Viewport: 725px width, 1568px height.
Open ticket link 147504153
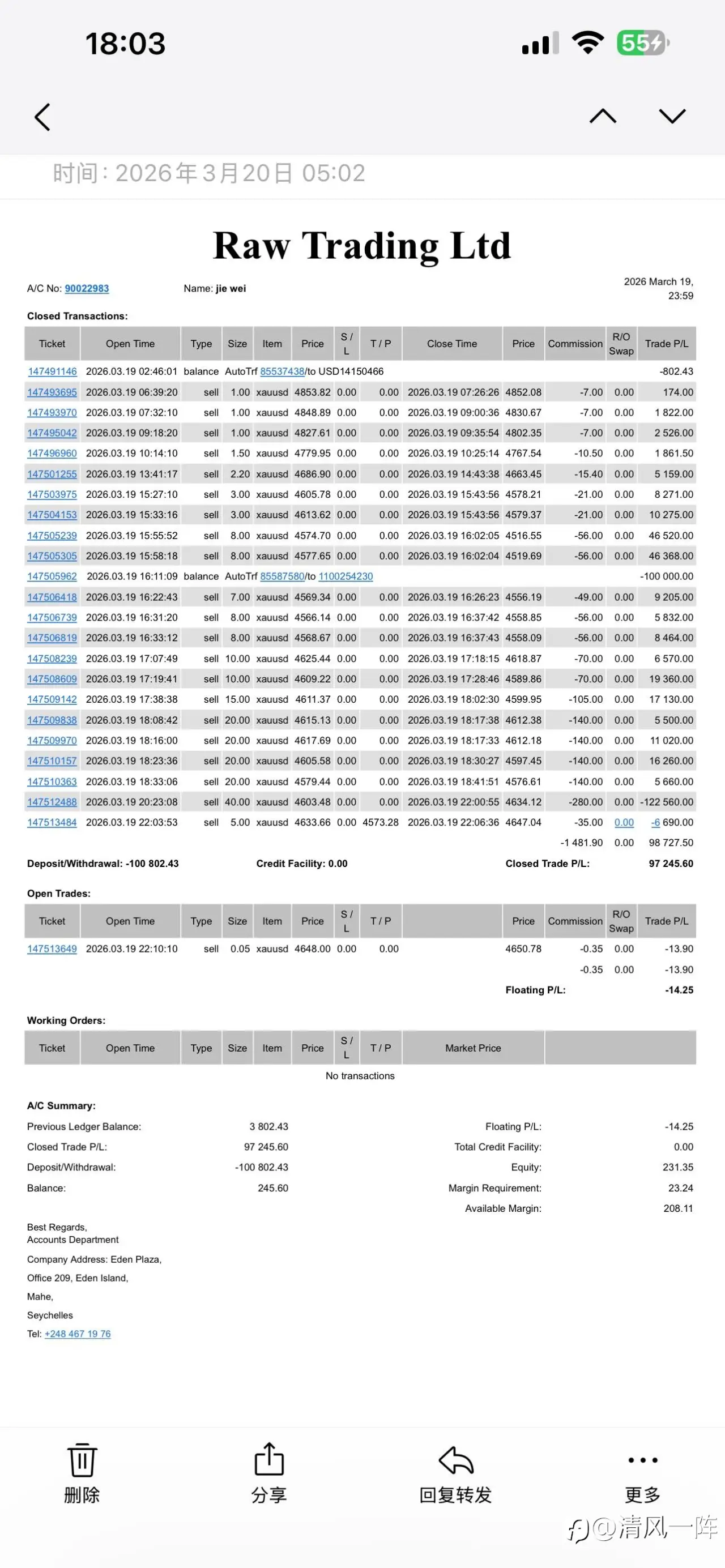pos(52,515)
